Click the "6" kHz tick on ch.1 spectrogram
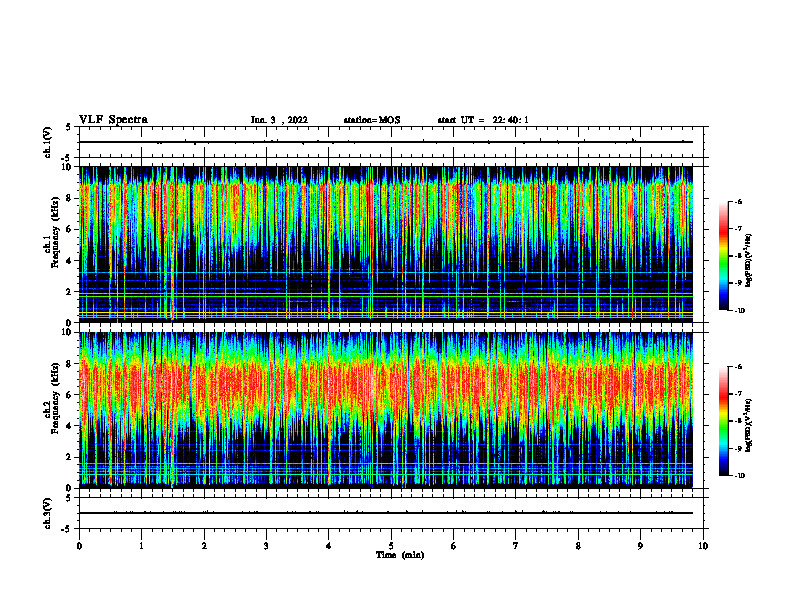 point(70,230)
